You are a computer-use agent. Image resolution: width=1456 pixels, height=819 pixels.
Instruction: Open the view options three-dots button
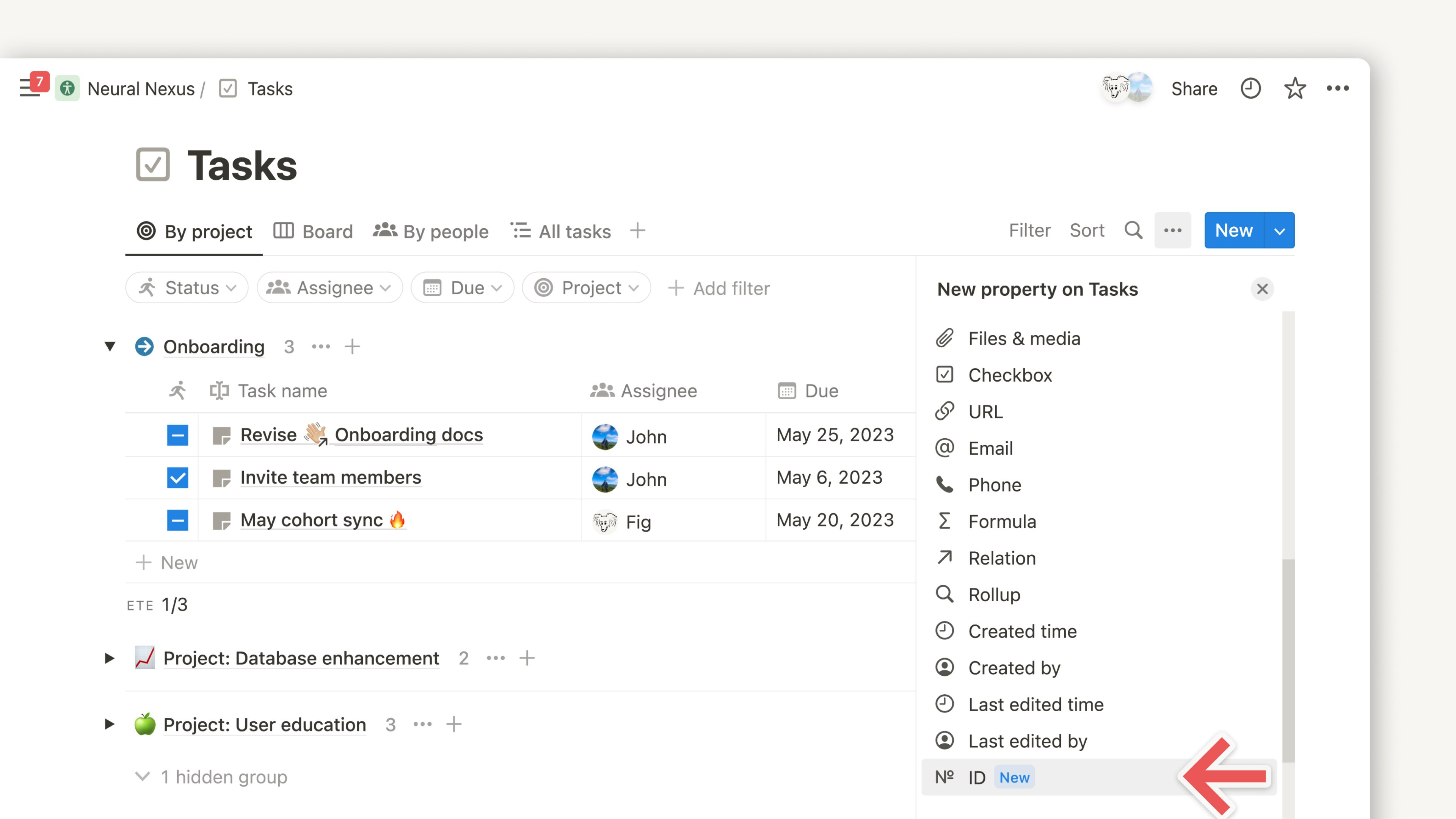(1172, 231)
